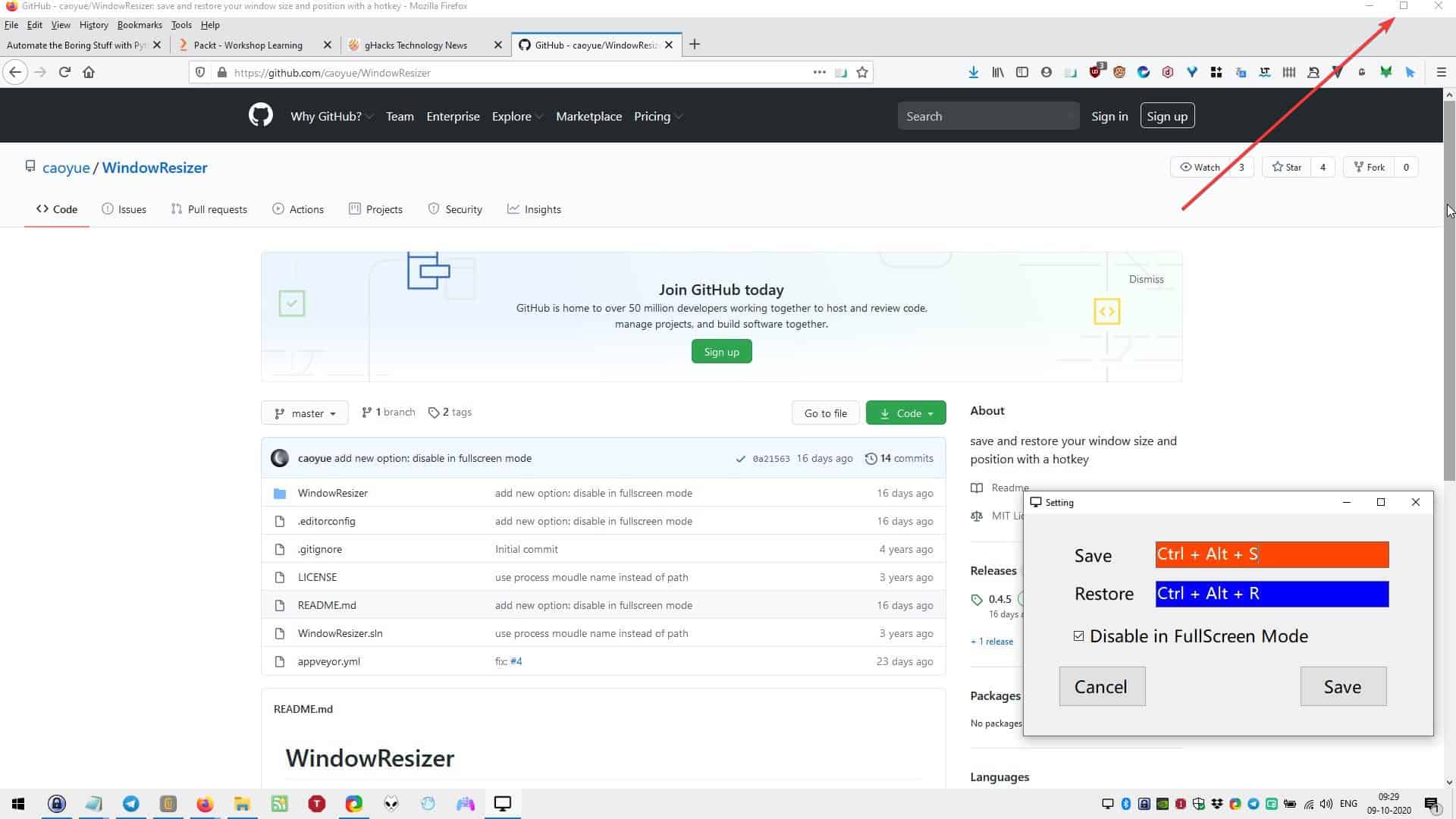The height and width of the screenshot is (819, 1456).
Task: Select the Marketplace menu item
Action: click(x=589, y=115)
